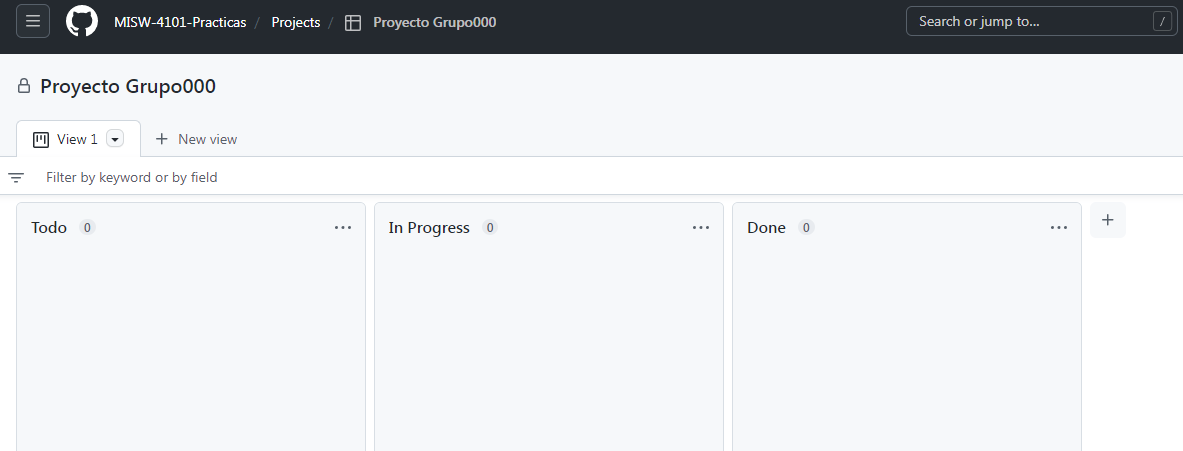This screenshot has height=451, width=1183.
Task: Expand the View 1 dropdown arrow
Action: 115,140
